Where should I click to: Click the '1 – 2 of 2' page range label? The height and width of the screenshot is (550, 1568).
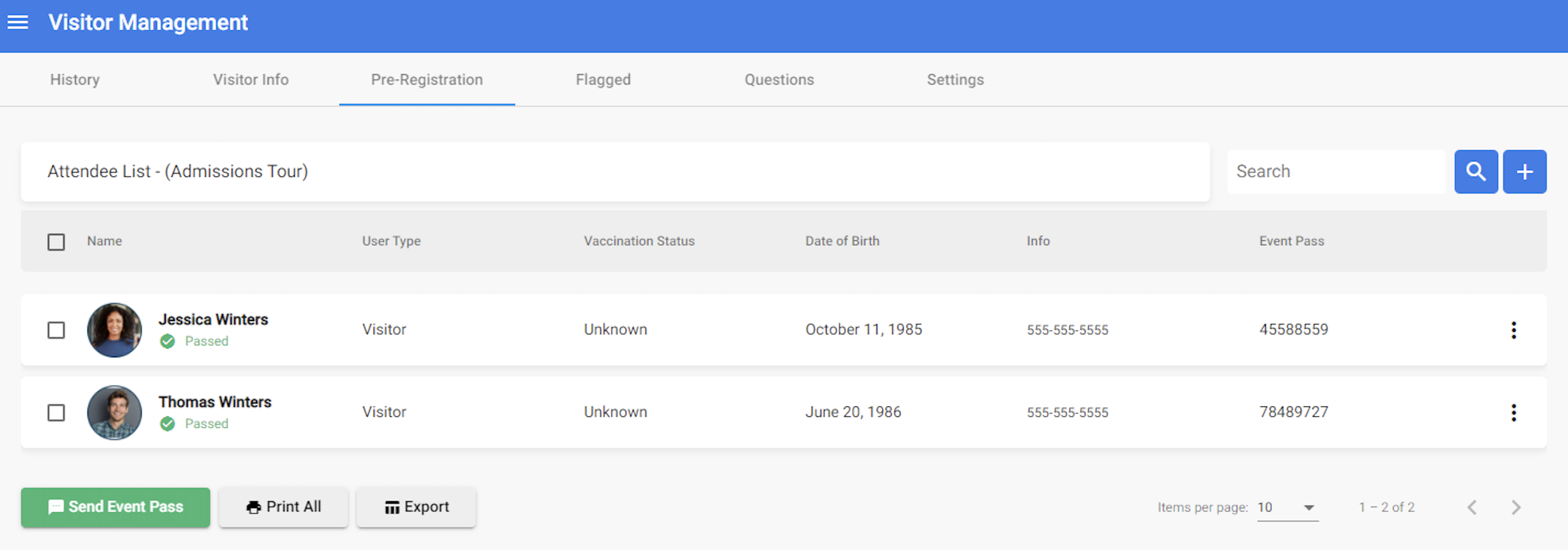coord(1387,508)
